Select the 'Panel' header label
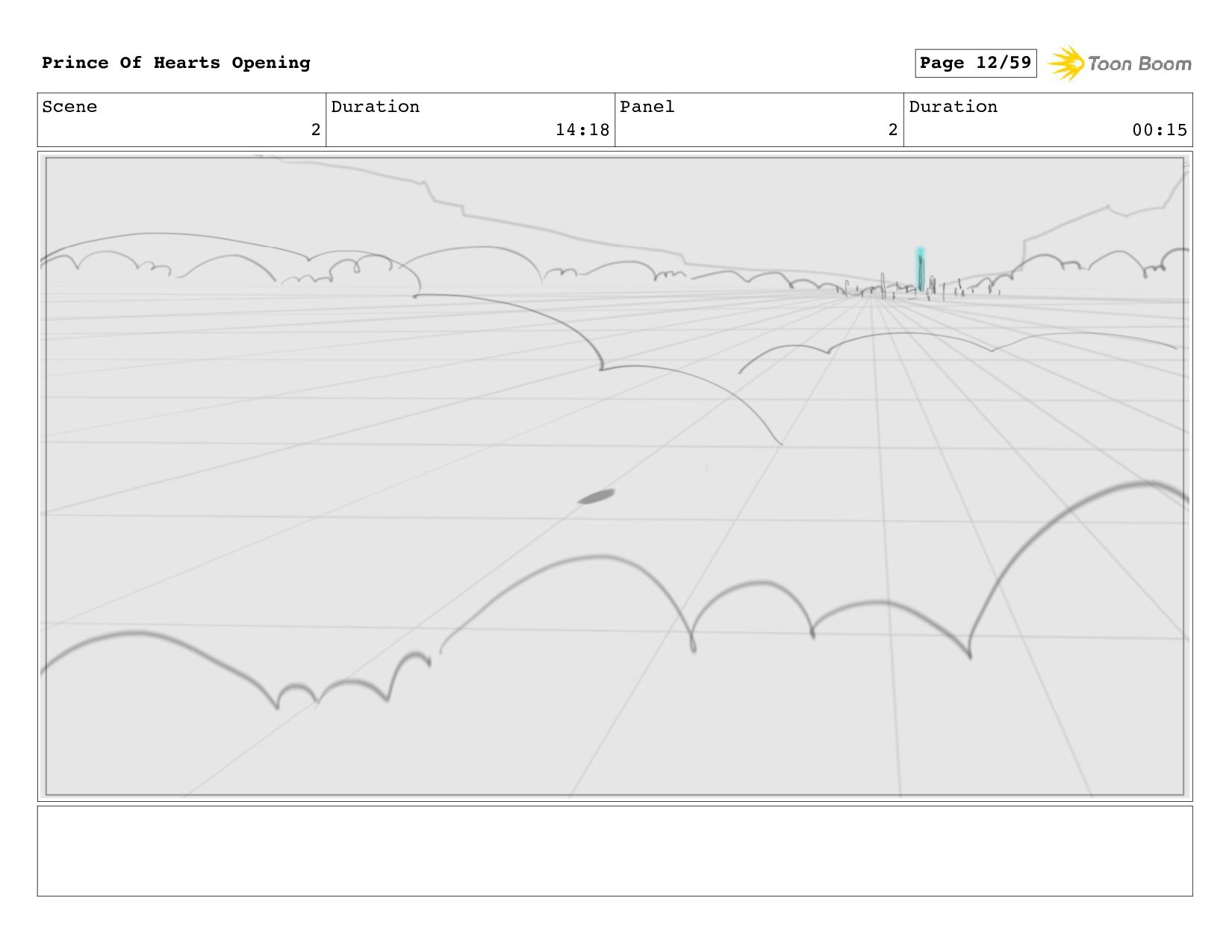1232x952 pixels. (x=647, y=107)
